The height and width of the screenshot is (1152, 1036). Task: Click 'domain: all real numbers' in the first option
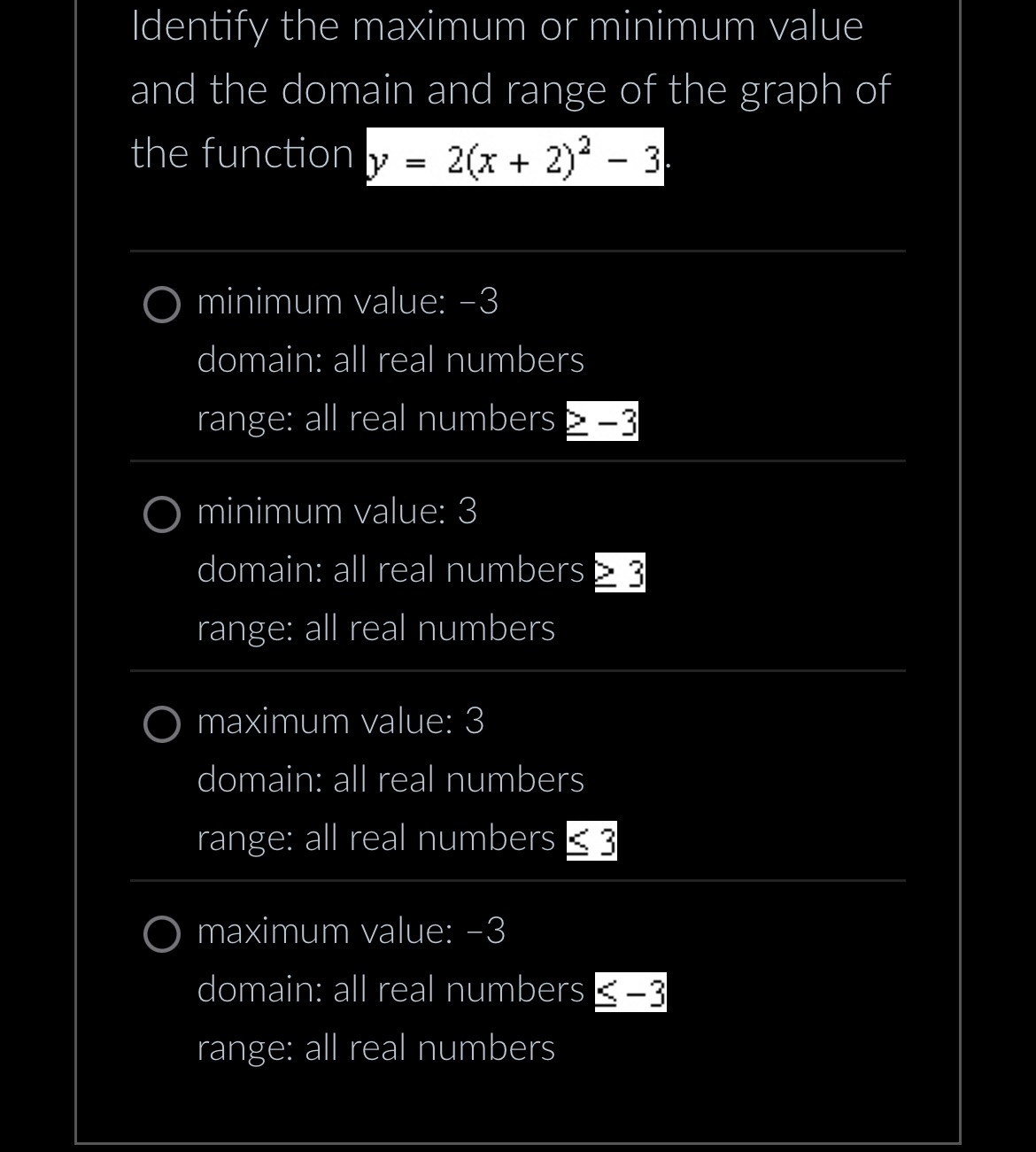(x=390, y=360)
